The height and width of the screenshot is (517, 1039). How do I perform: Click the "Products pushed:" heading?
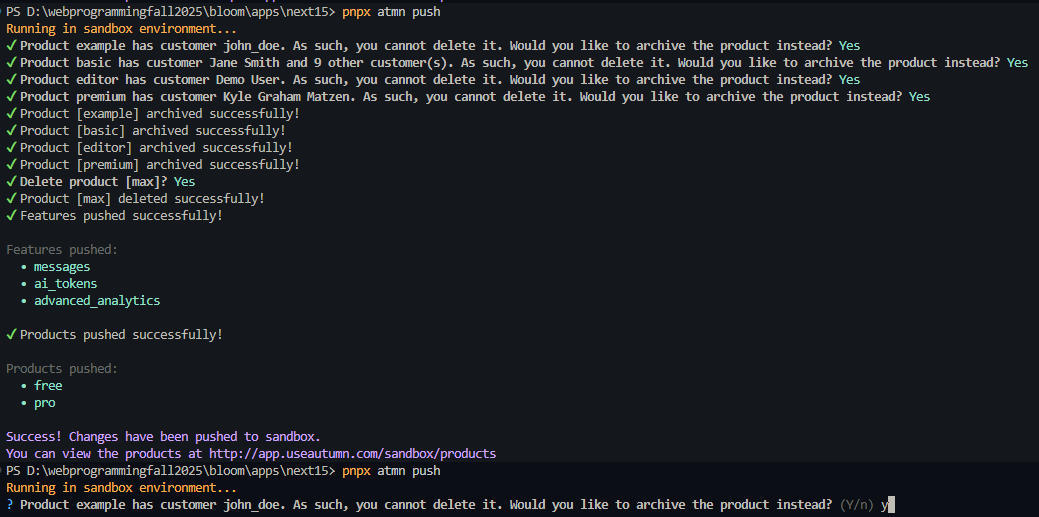coord(62,368)
